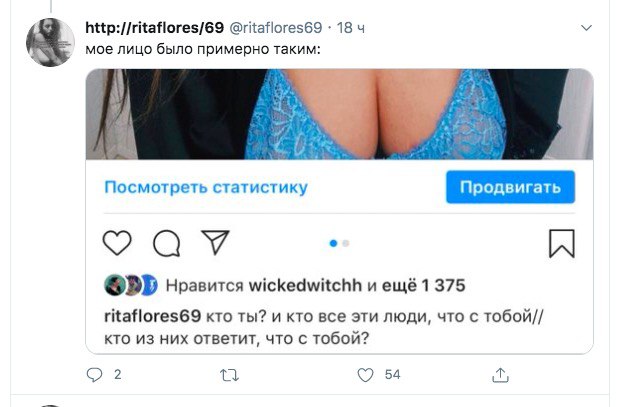View the ещё 1 375 likes list
Screen dimensions: 620x407
click(x=423, y=285)
